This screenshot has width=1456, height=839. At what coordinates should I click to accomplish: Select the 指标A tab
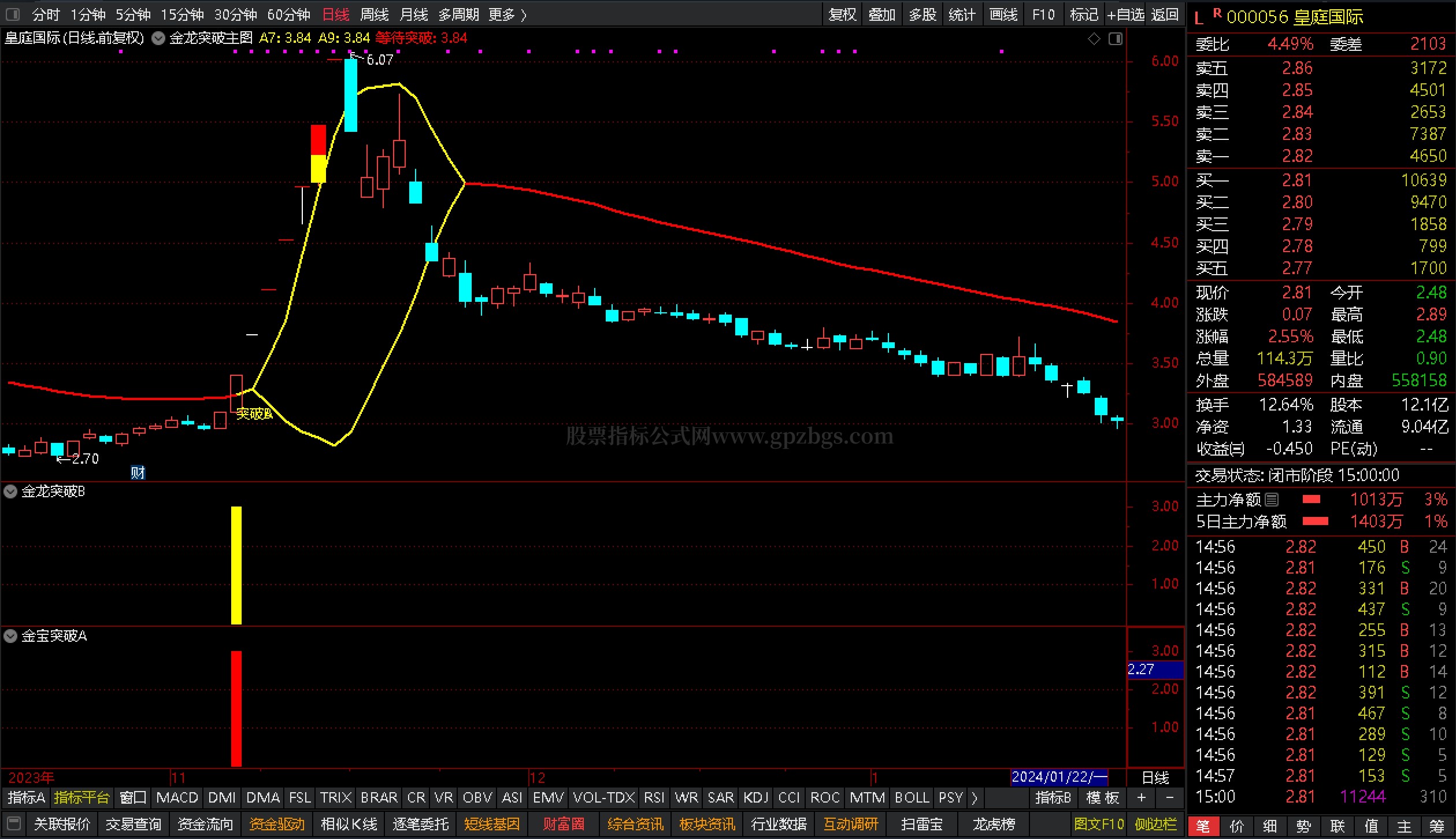26,798
